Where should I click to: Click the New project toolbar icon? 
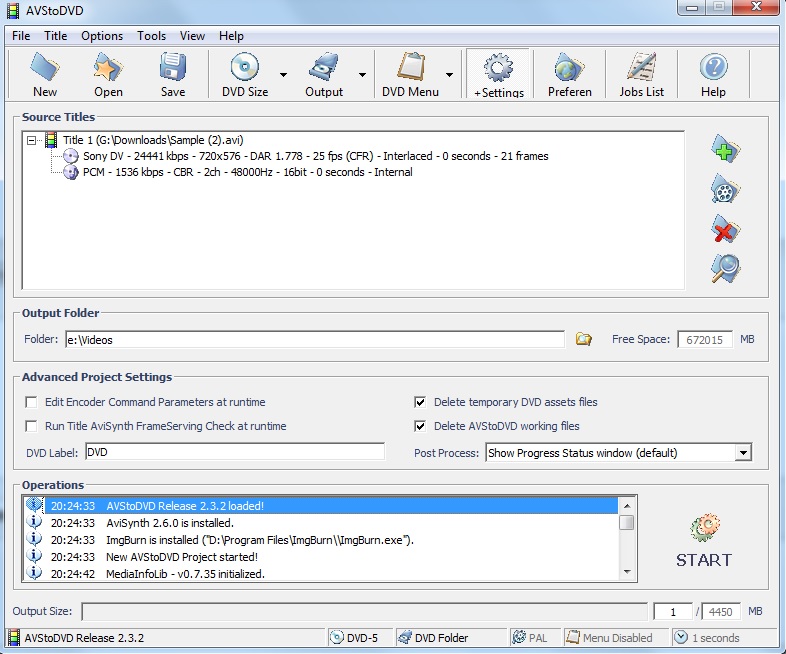pos(45,68)
